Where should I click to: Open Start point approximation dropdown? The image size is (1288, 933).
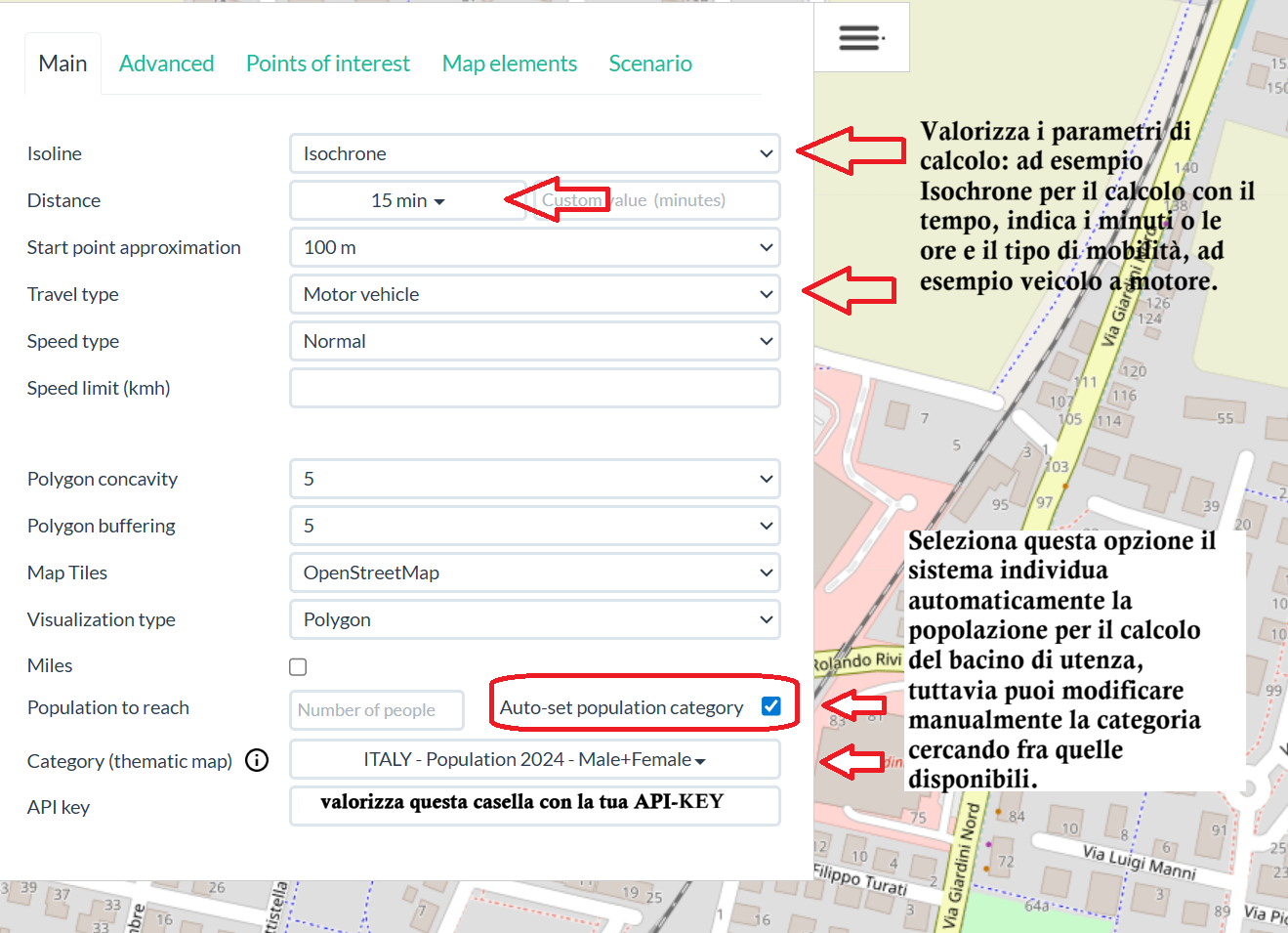(534, 247)
